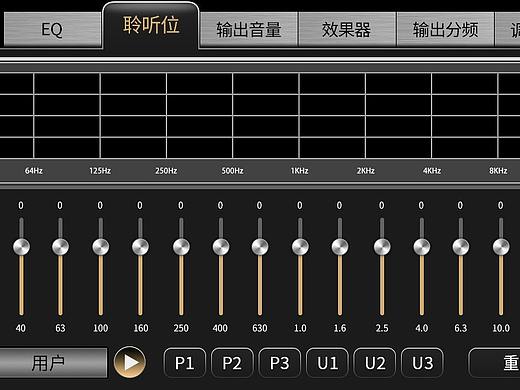Click the 400 Hz band slider knob
The image size is (520, 390).
221,247
